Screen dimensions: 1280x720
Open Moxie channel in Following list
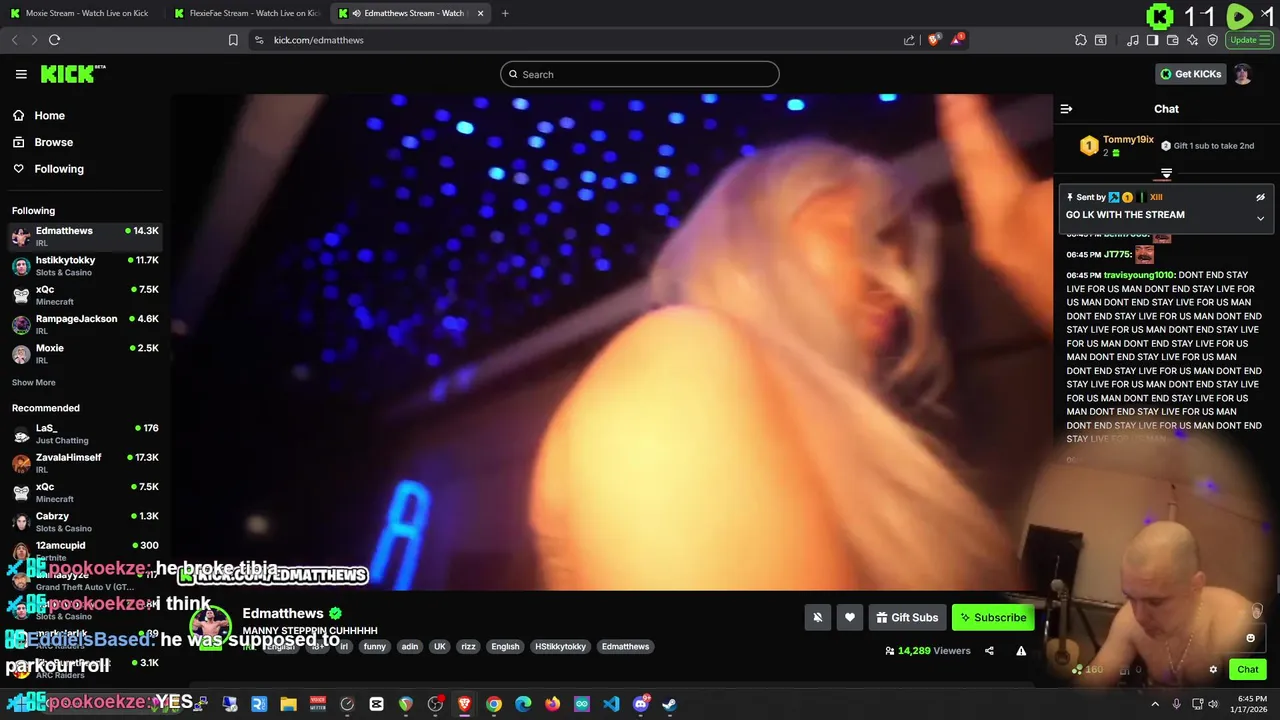point(85,353)
